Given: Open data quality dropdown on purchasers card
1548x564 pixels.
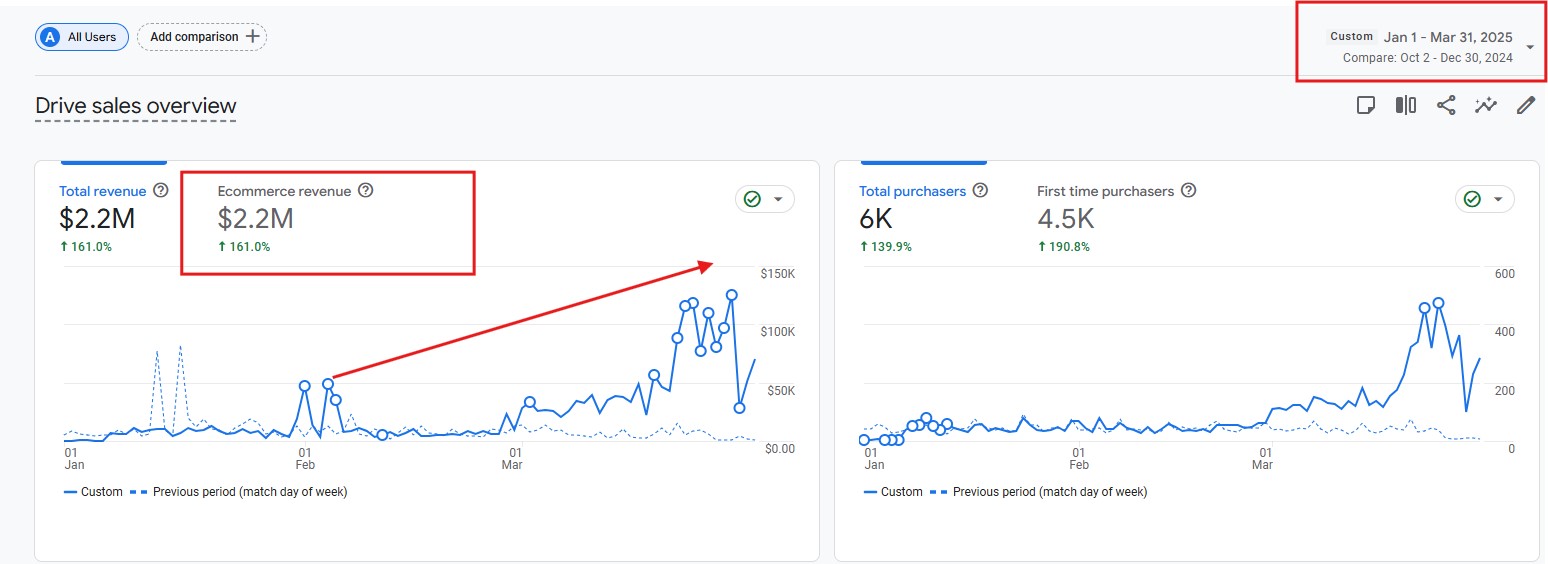Looking at the screenshot, I should (x=1485, y=199).
